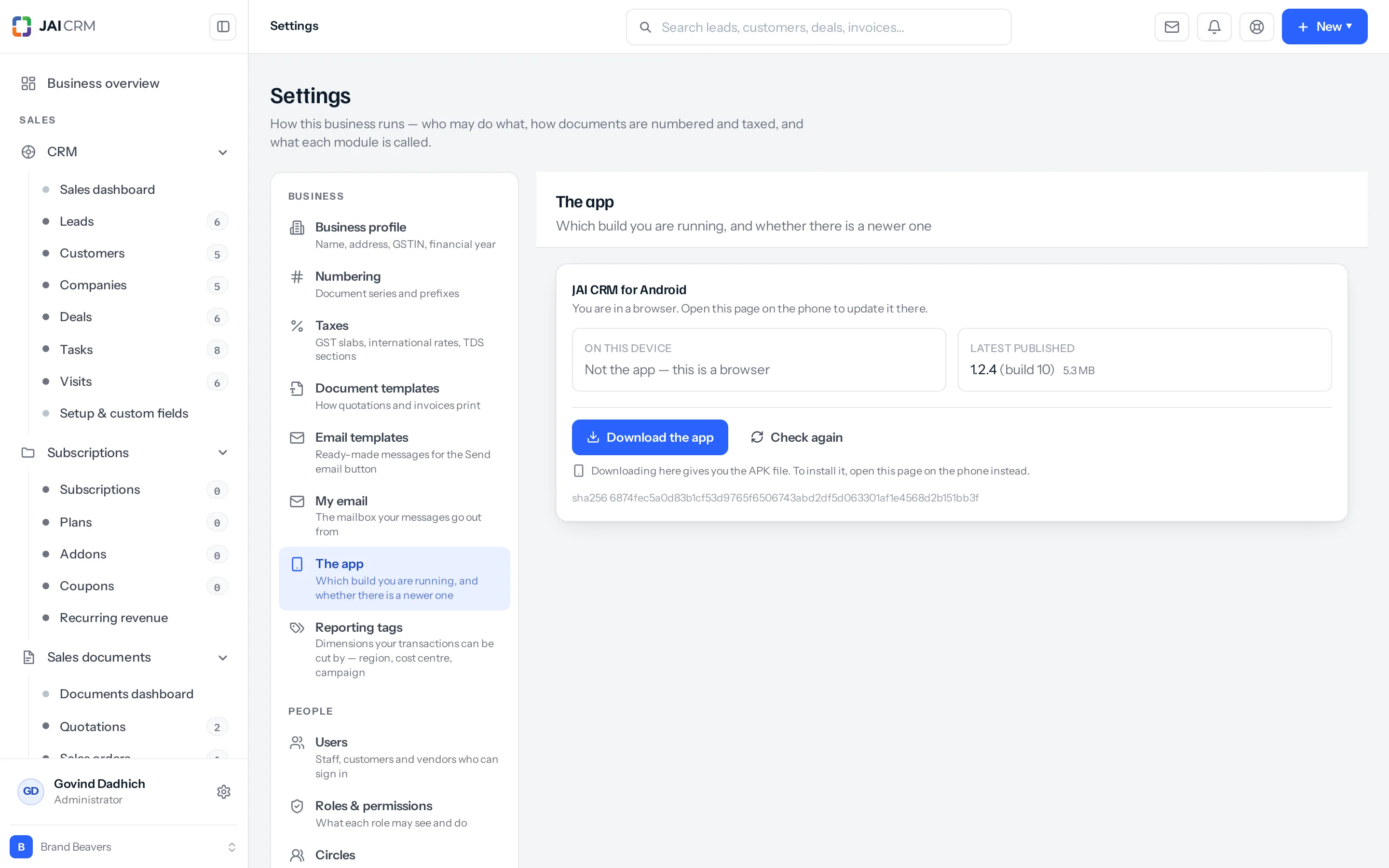Click the Download the app button
This screenshot has height=868, width=1389.
coord(650,437)
